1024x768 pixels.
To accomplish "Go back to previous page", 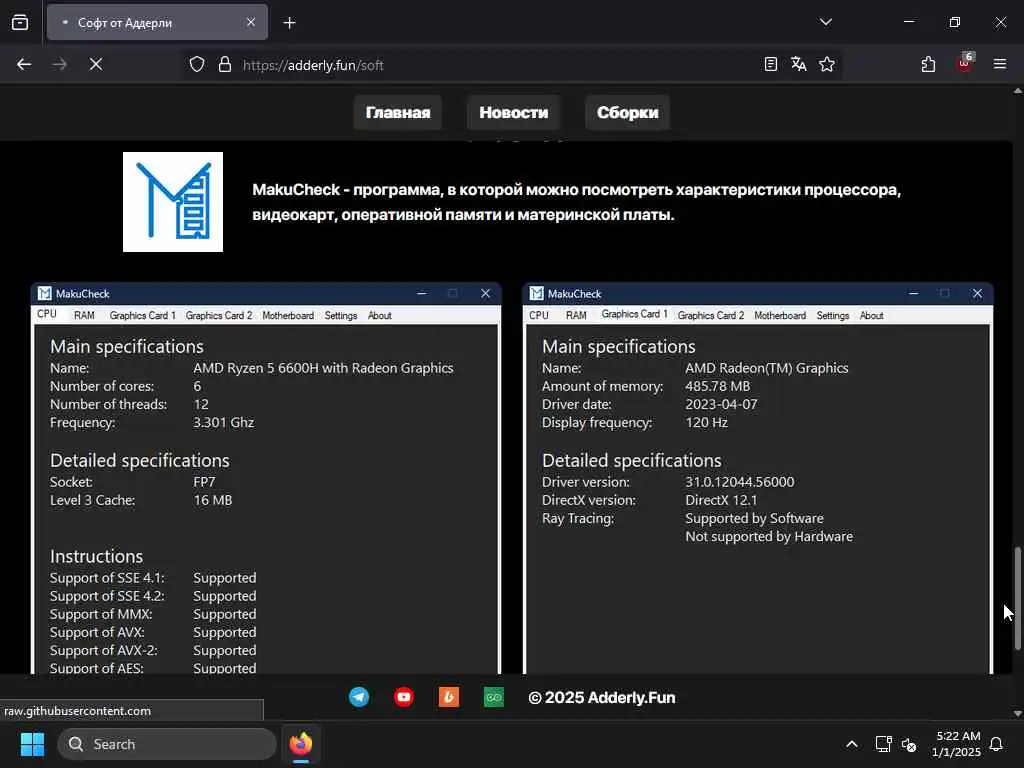I will (x=24, y=64).
